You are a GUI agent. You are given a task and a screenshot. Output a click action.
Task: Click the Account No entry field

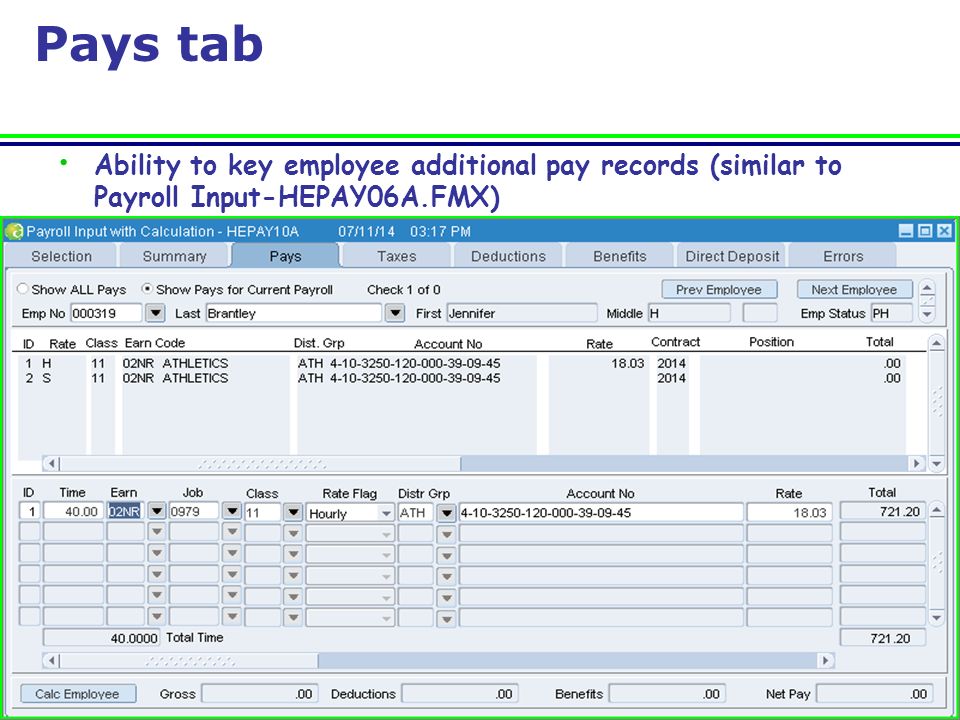(601, 512)
